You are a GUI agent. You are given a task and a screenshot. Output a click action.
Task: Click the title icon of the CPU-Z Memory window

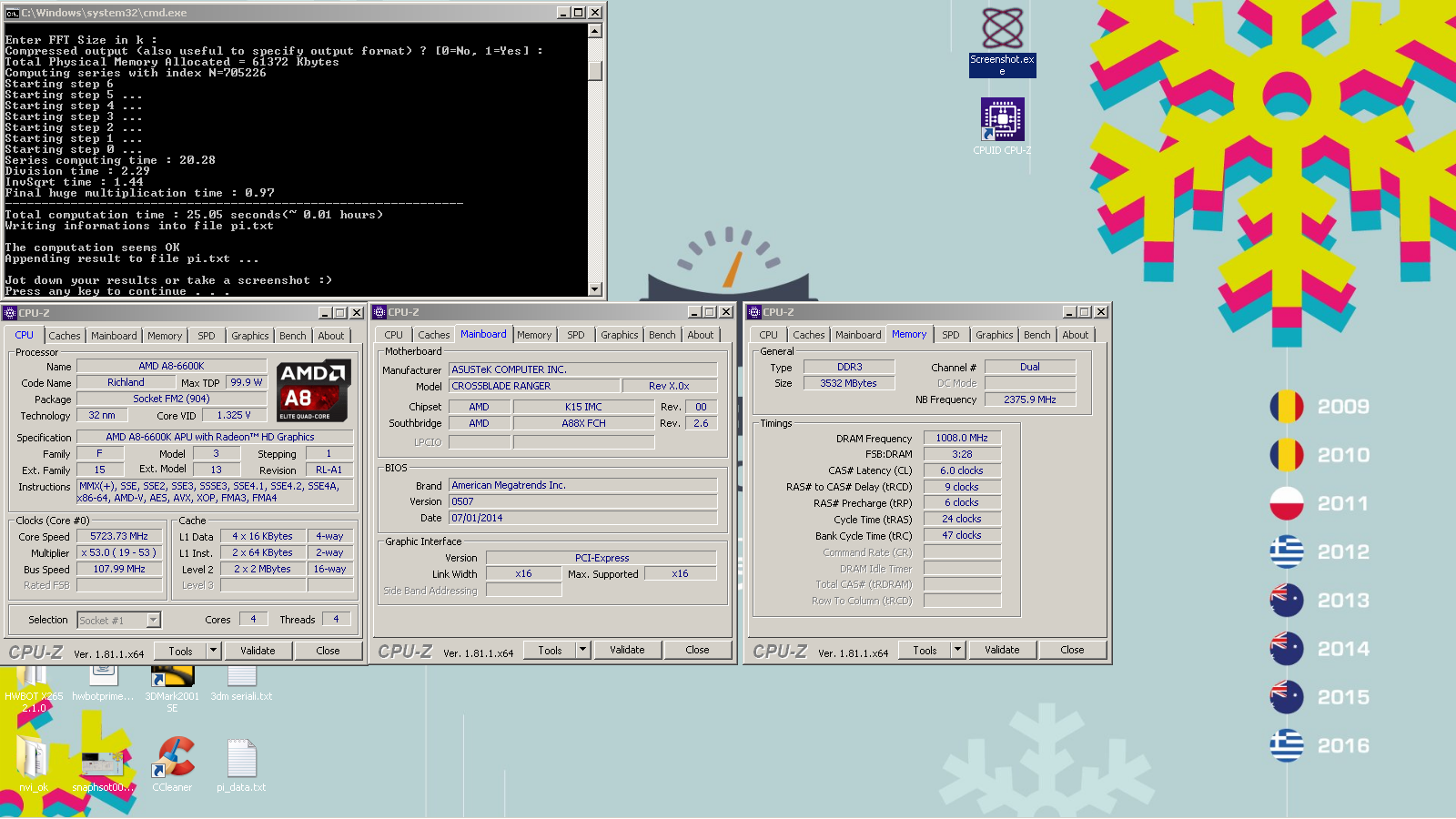pos(754,312)
